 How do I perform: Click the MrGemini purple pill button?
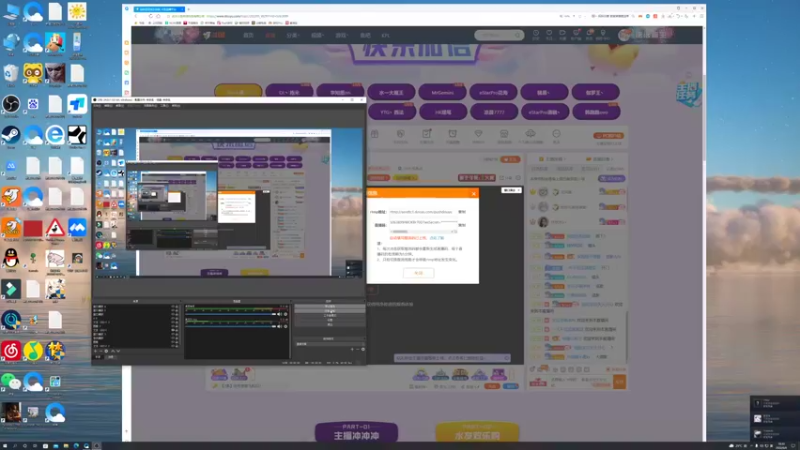pos(442,92)
